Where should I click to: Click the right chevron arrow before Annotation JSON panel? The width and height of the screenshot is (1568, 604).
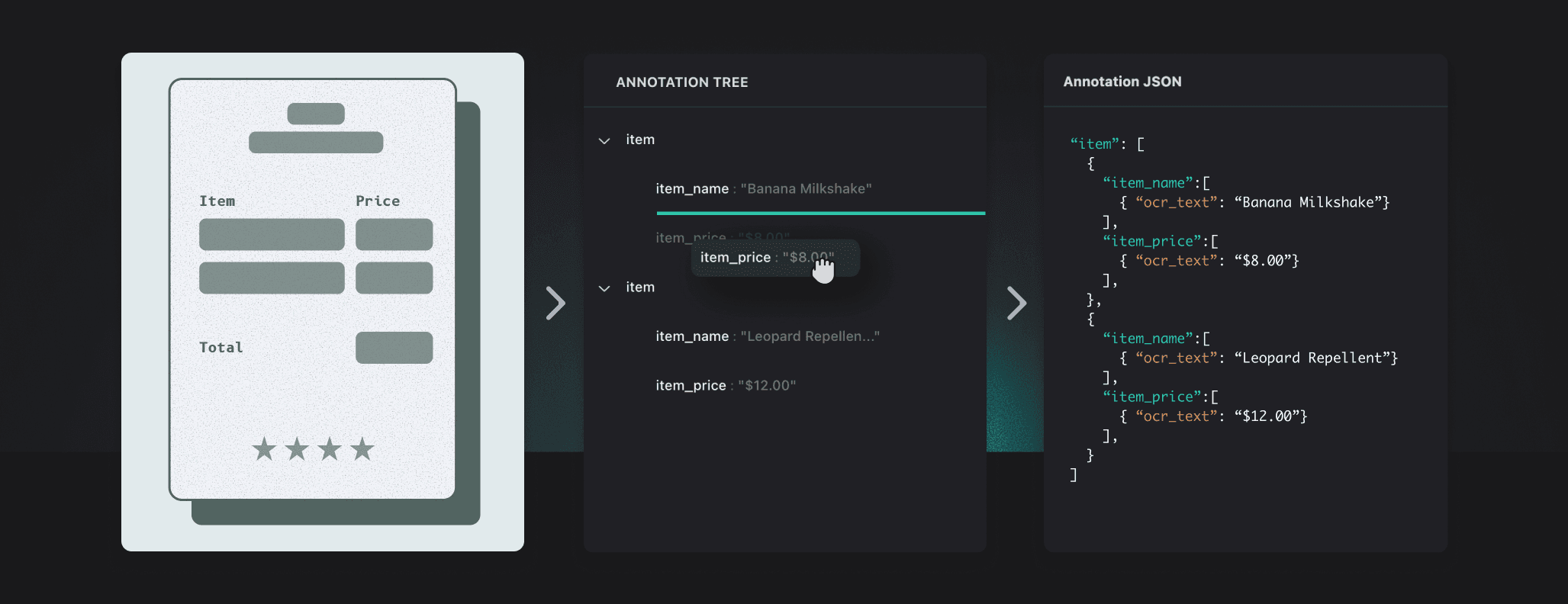pyautogui.click(x=1016, y=304)
